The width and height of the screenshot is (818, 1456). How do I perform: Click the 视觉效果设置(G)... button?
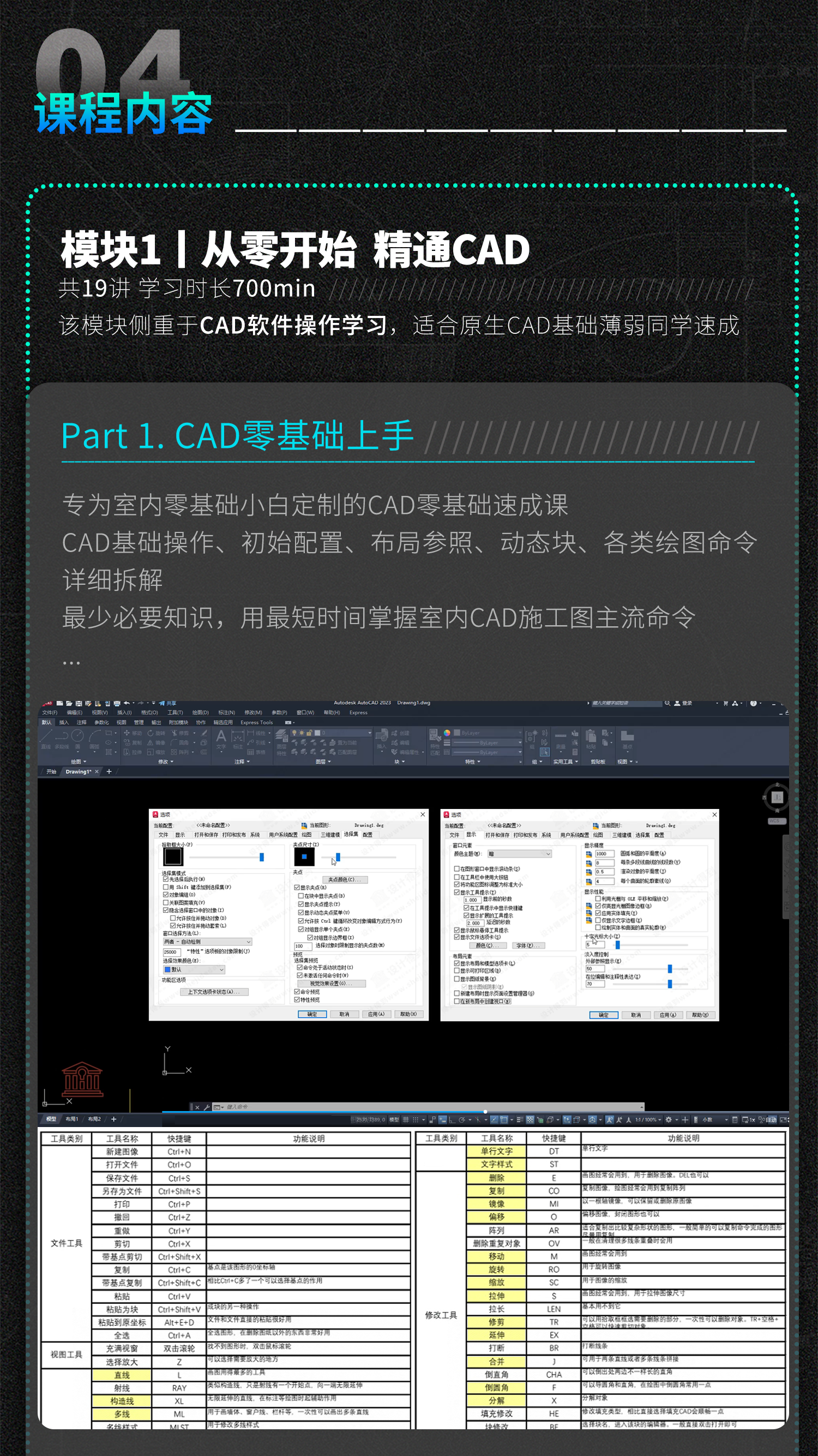332,984
